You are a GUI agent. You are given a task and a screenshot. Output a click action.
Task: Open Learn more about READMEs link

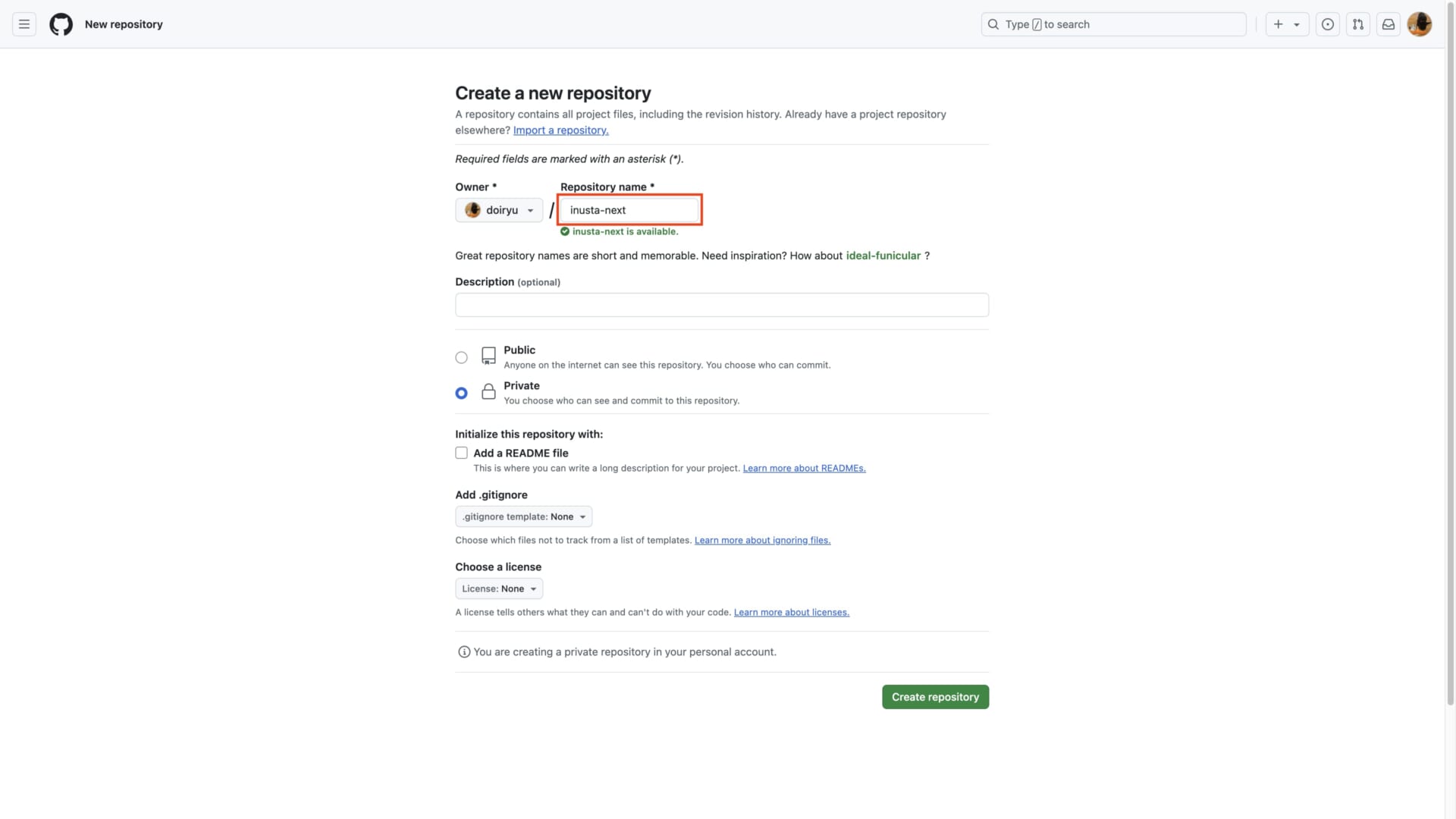[x=804, y=469]
